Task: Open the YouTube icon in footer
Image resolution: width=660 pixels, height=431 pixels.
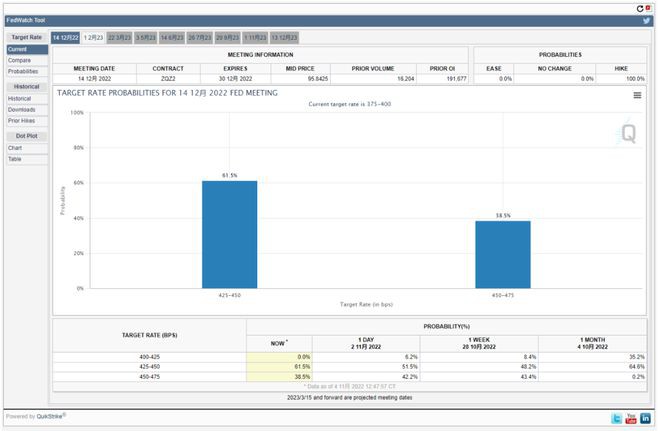Action: coord(631,417)
